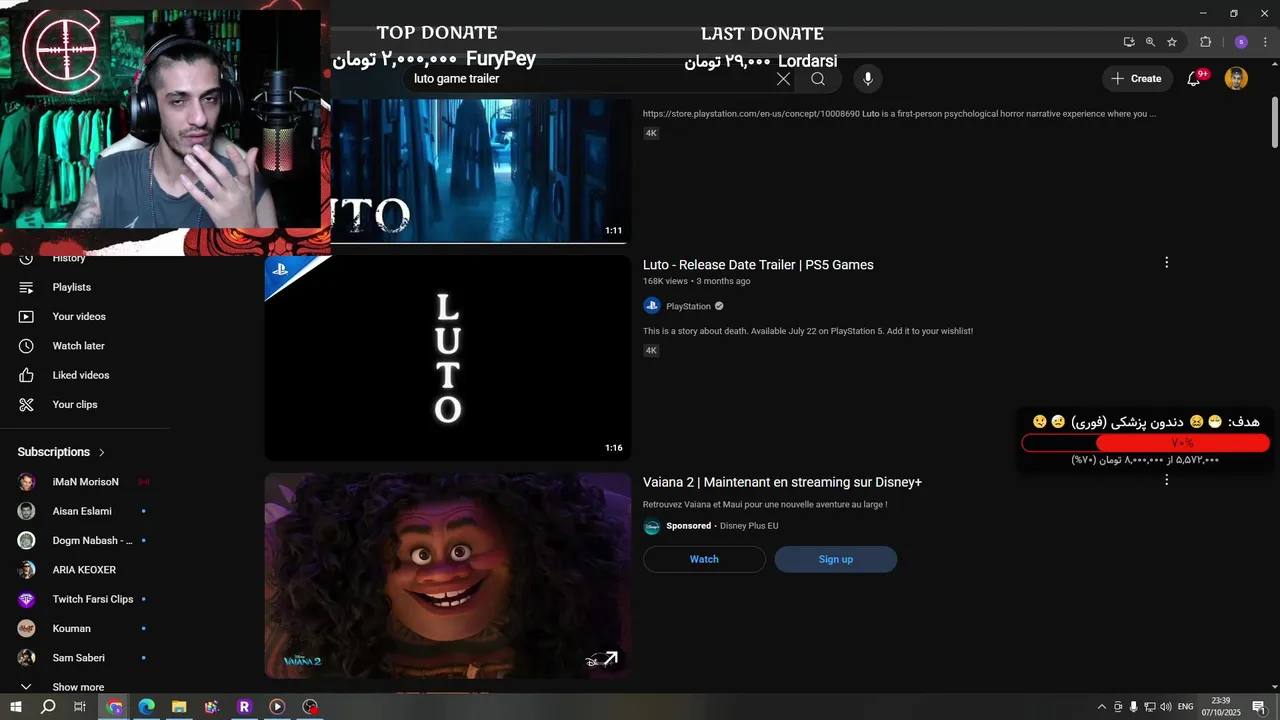
Task: Open Your videos in the sidebar
Action: pyautogui.click(x=79, y=316)
